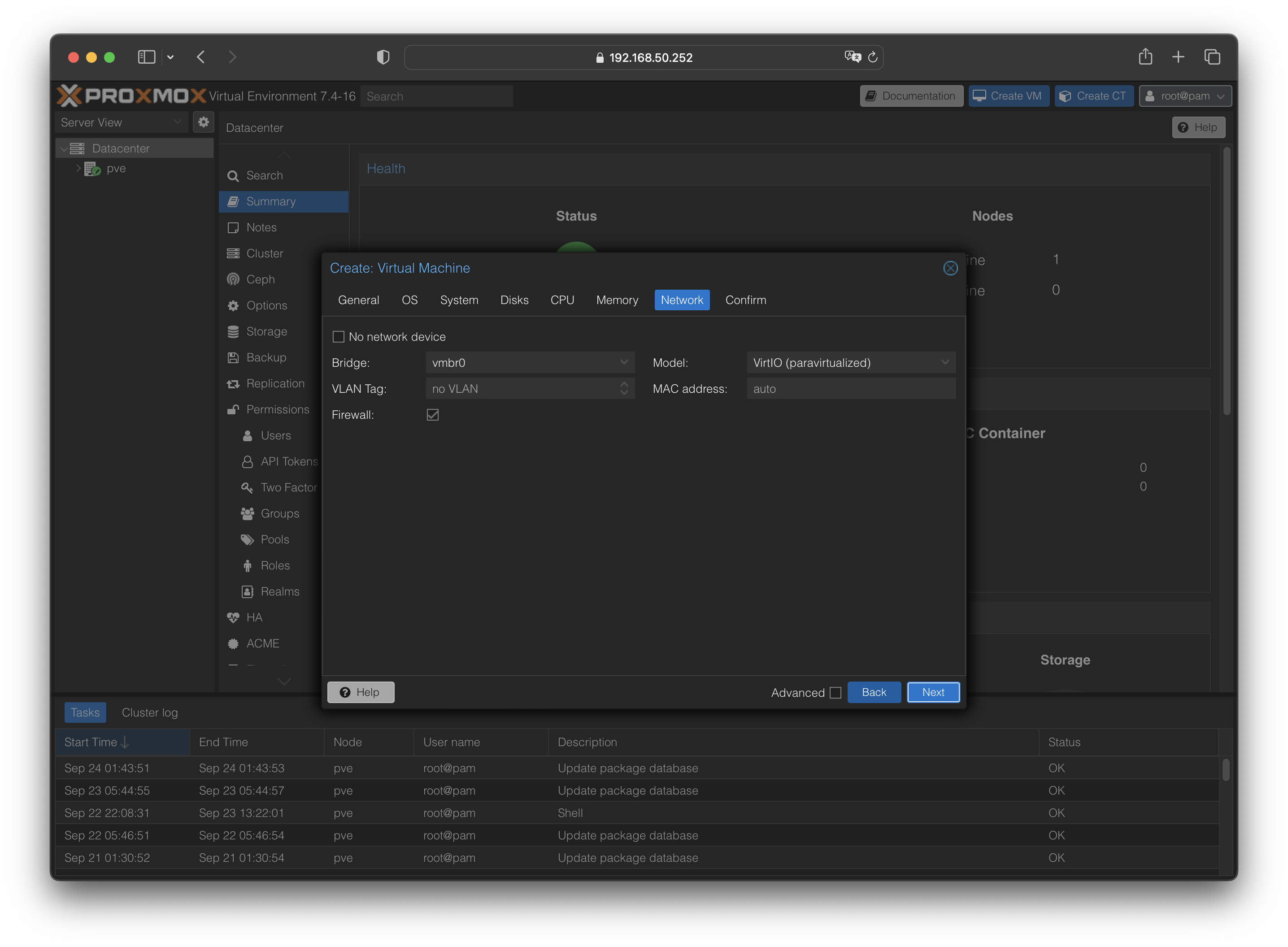Click the Safari reload page icon
1288x947 pixels.
(872, 57)
